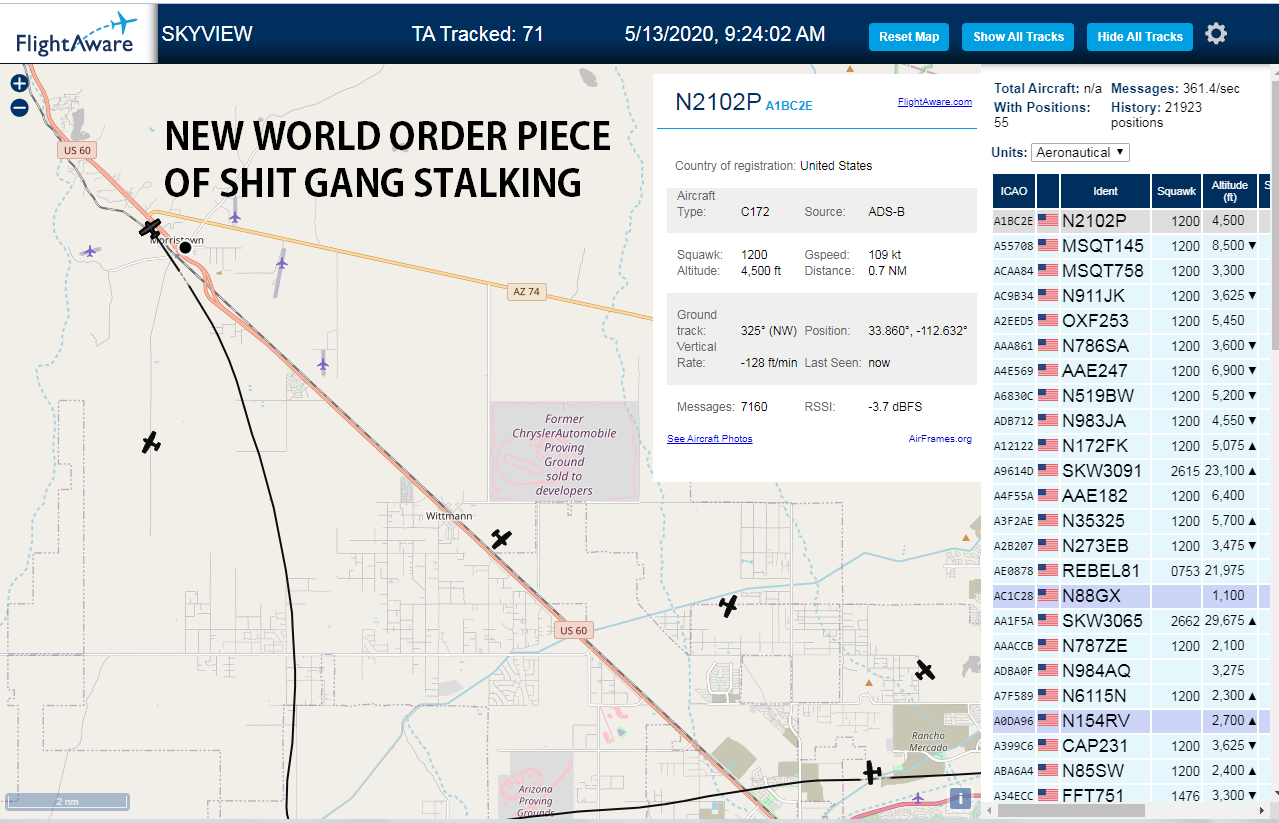1279x823 pixels.
Task: Select the N786SA aircraft row
Action: [1132, 345]
